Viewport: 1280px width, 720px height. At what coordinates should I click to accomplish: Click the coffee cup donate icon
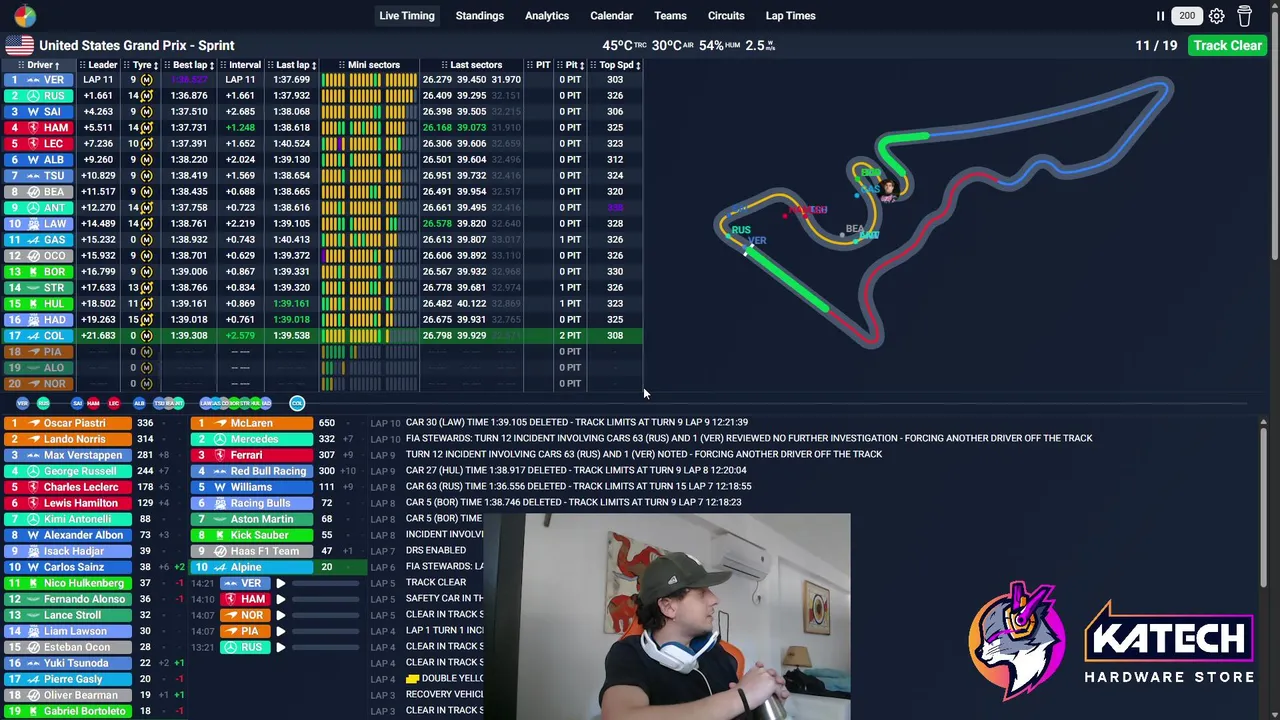(1244, 16)
